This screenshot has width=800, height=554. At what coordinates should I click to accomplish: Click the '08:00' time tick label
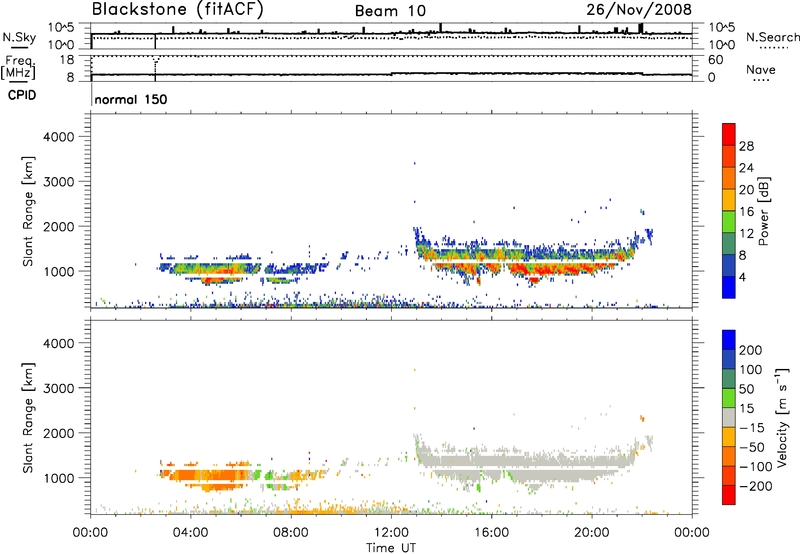[x=291, y=533]
